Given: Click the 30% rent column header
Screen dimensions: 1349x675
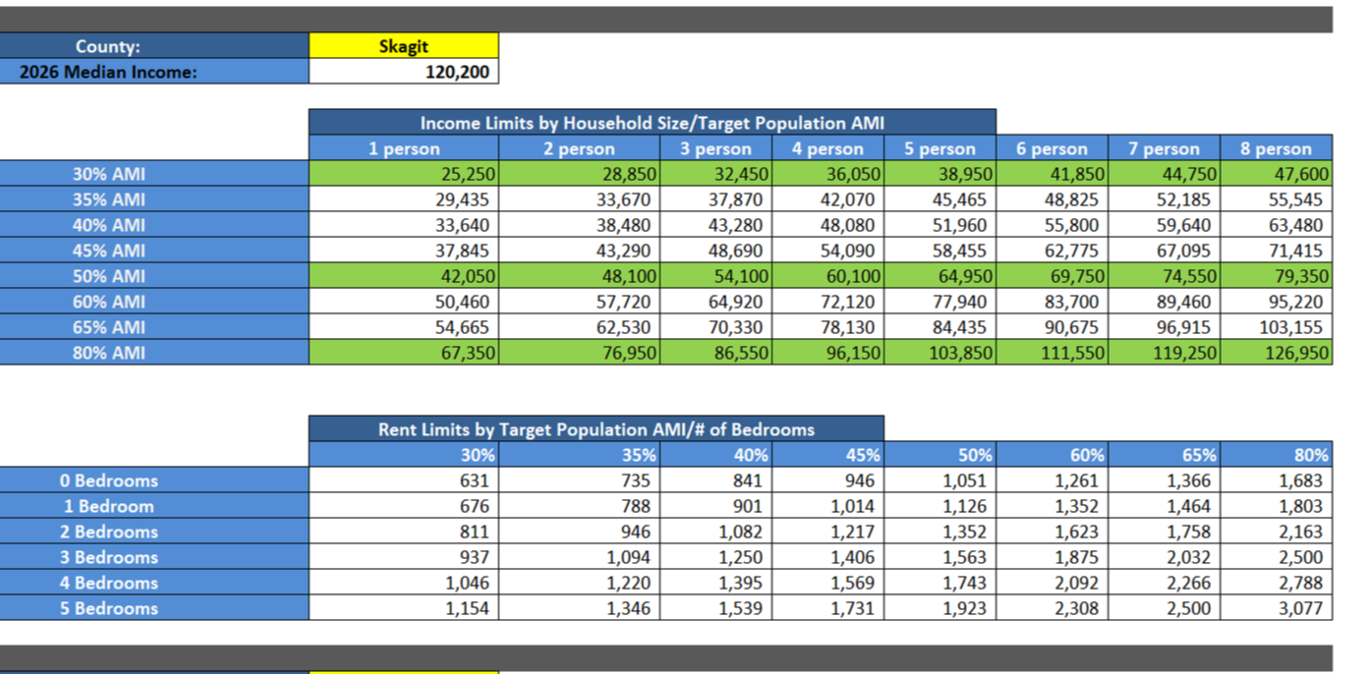Looking at the screenshot, I should pyautogui.click(x=403, y=454).
